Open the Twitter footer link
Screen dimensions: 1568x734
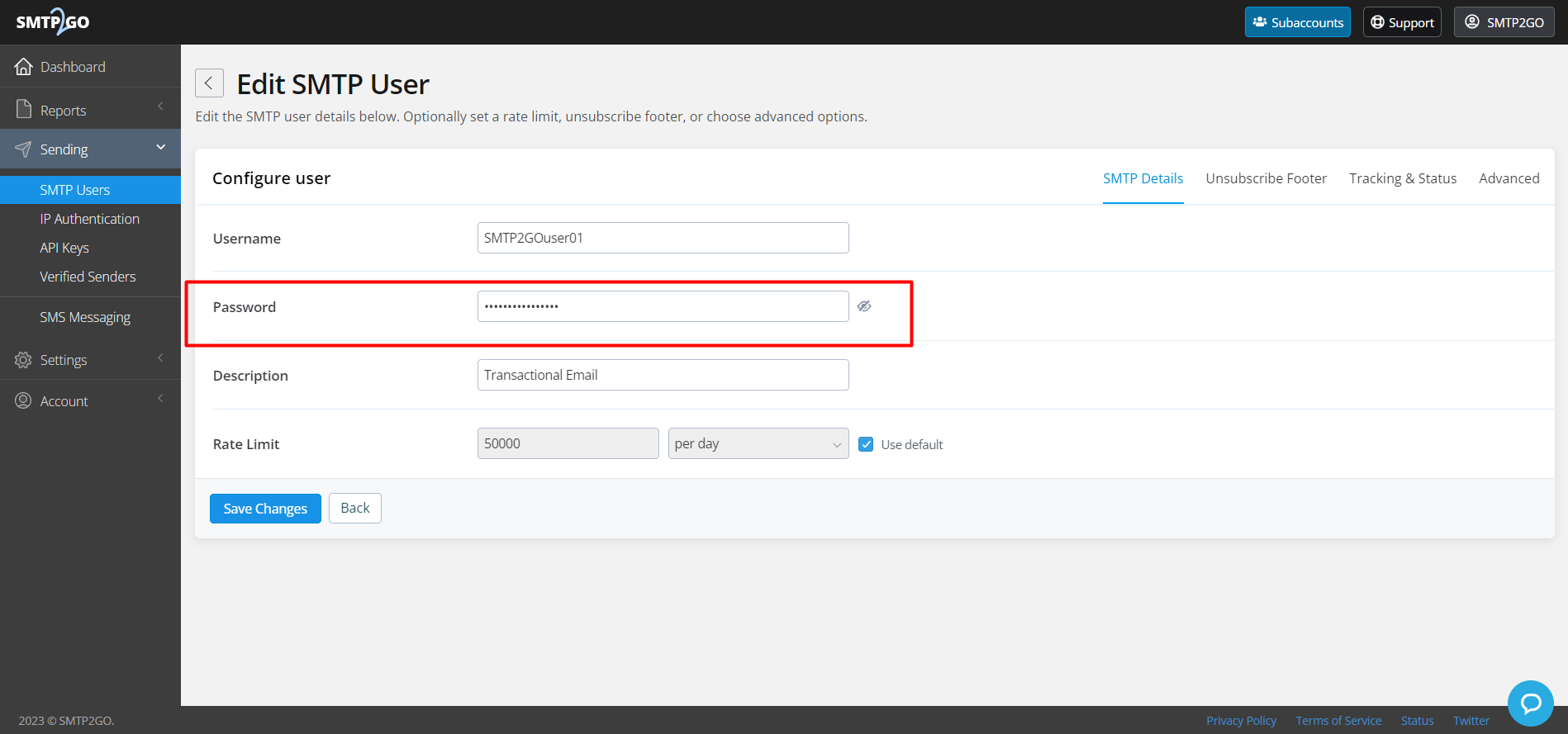coord(1471,721)
